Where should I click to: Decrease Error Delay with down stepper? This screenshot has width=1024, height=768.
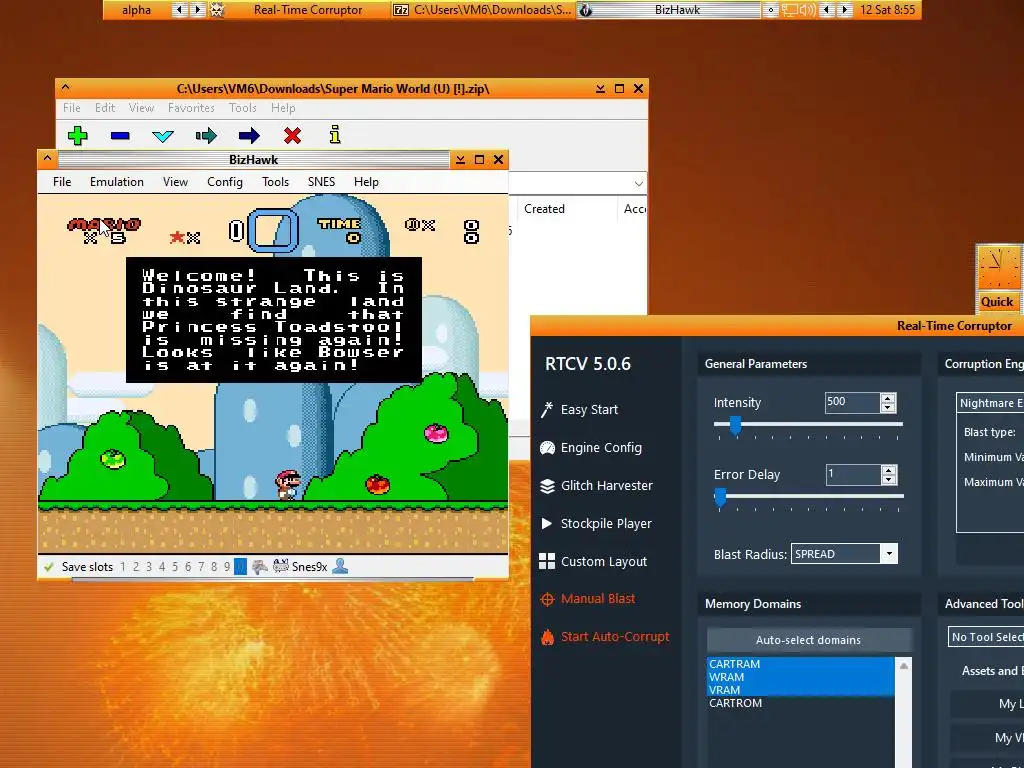[x=888, y=479]
